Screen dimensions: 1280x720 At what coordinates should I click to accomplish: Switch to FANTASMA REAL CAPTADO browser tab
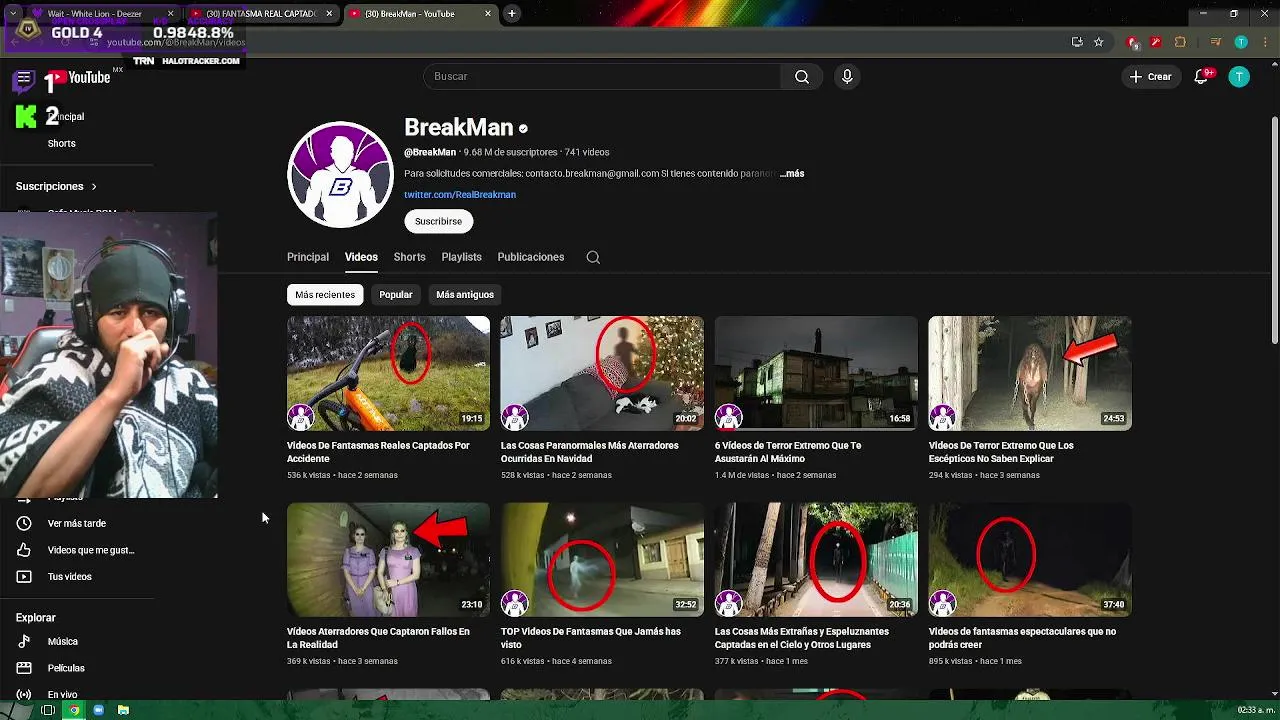click(x=260, y=14)
